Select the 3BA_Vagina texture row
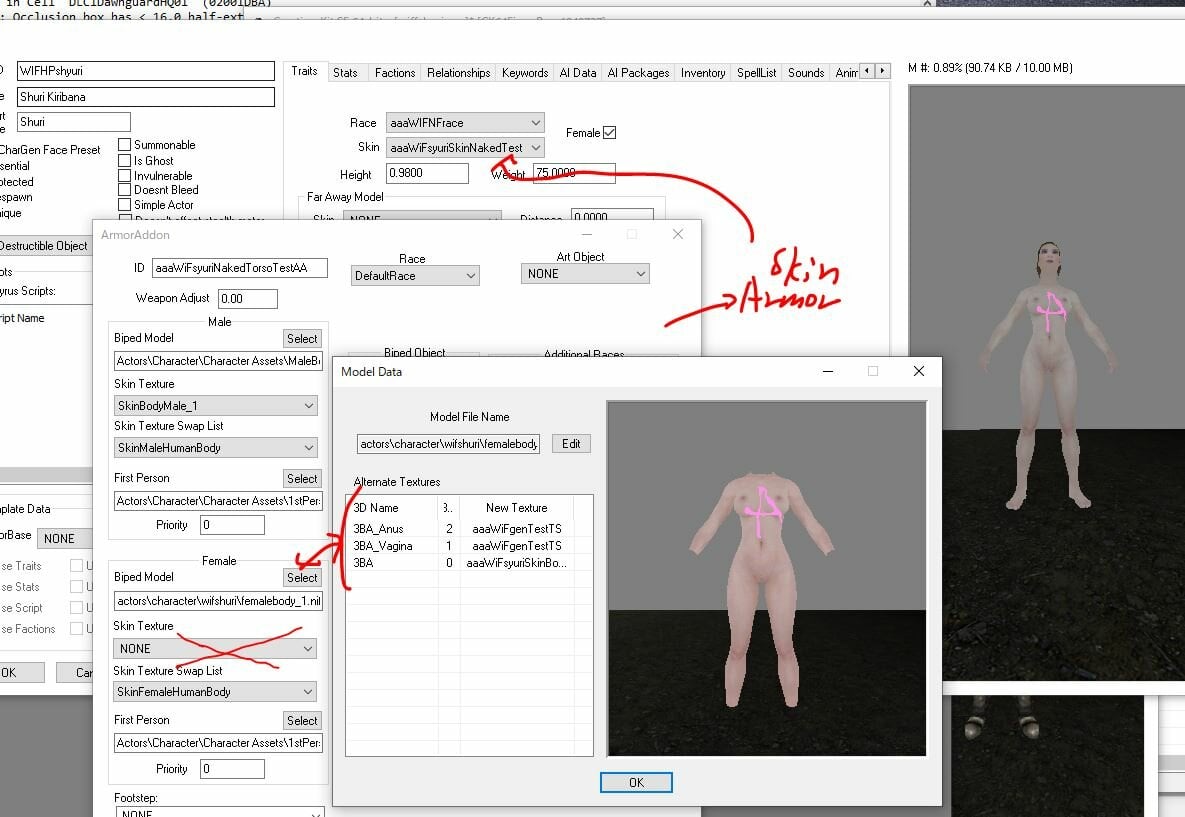Viewport: 1185px width, 817px height. [469, 546]
